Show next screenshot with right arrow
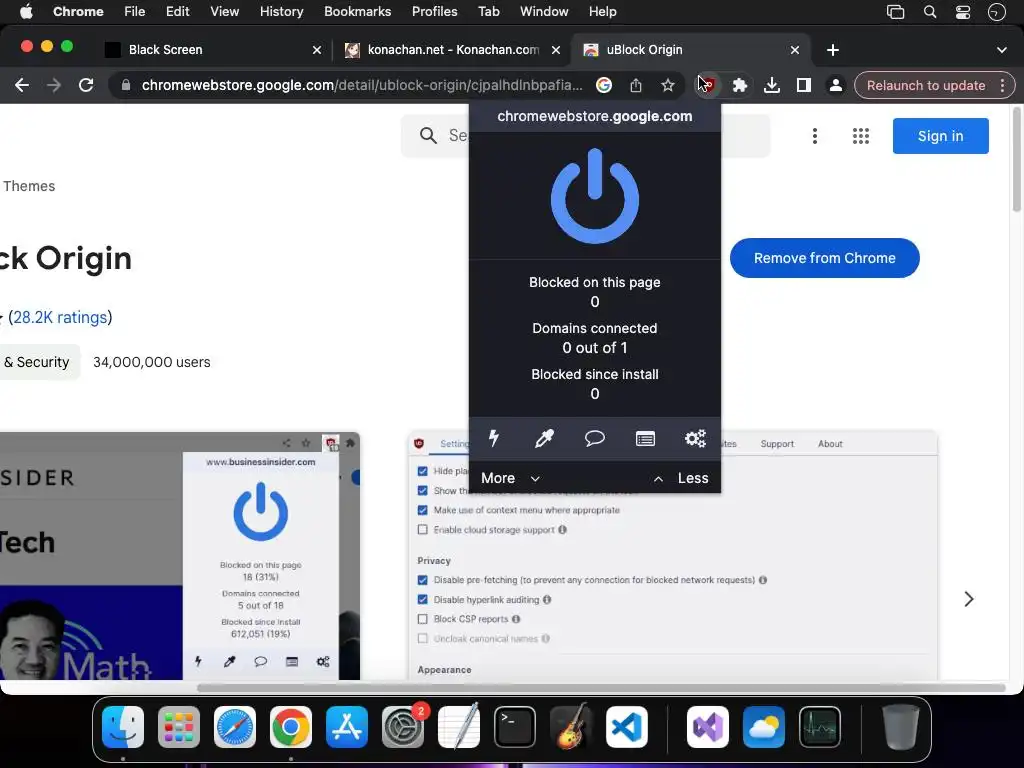This screenshot has width=1024, height=768. [x=968, y=599]
